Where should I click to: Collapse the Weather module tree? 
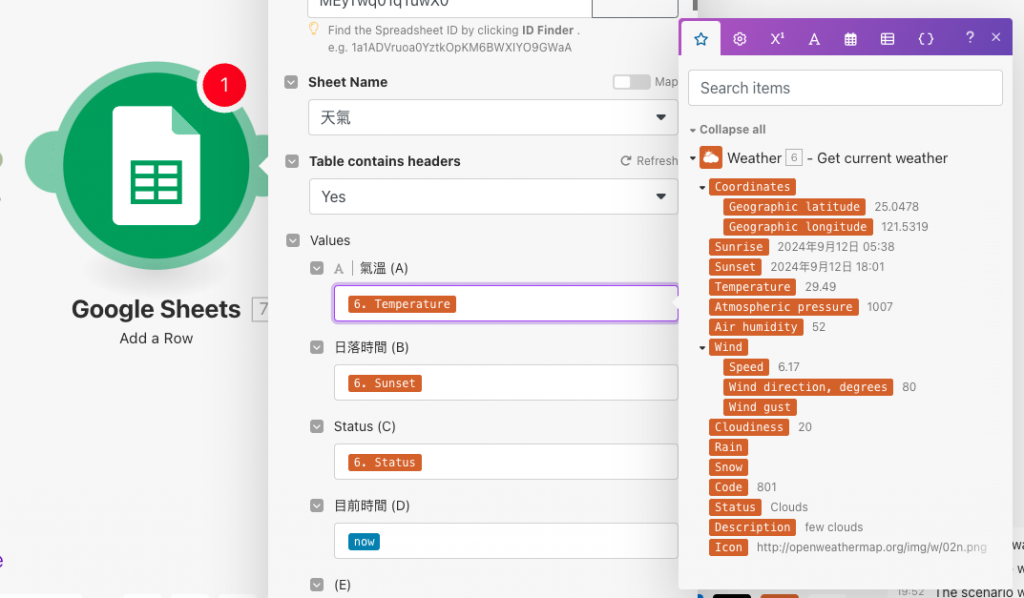(x=693, y=158)
